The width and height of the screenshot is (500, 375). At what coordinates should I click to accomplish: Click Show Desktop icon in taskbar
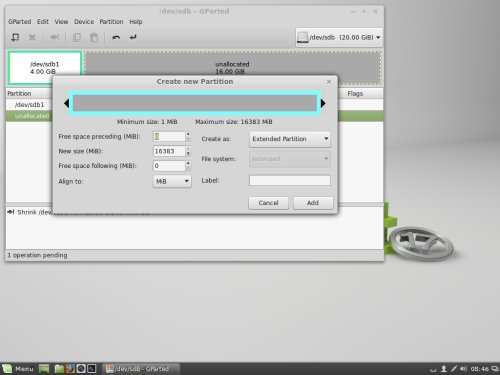tap(44, 369)
